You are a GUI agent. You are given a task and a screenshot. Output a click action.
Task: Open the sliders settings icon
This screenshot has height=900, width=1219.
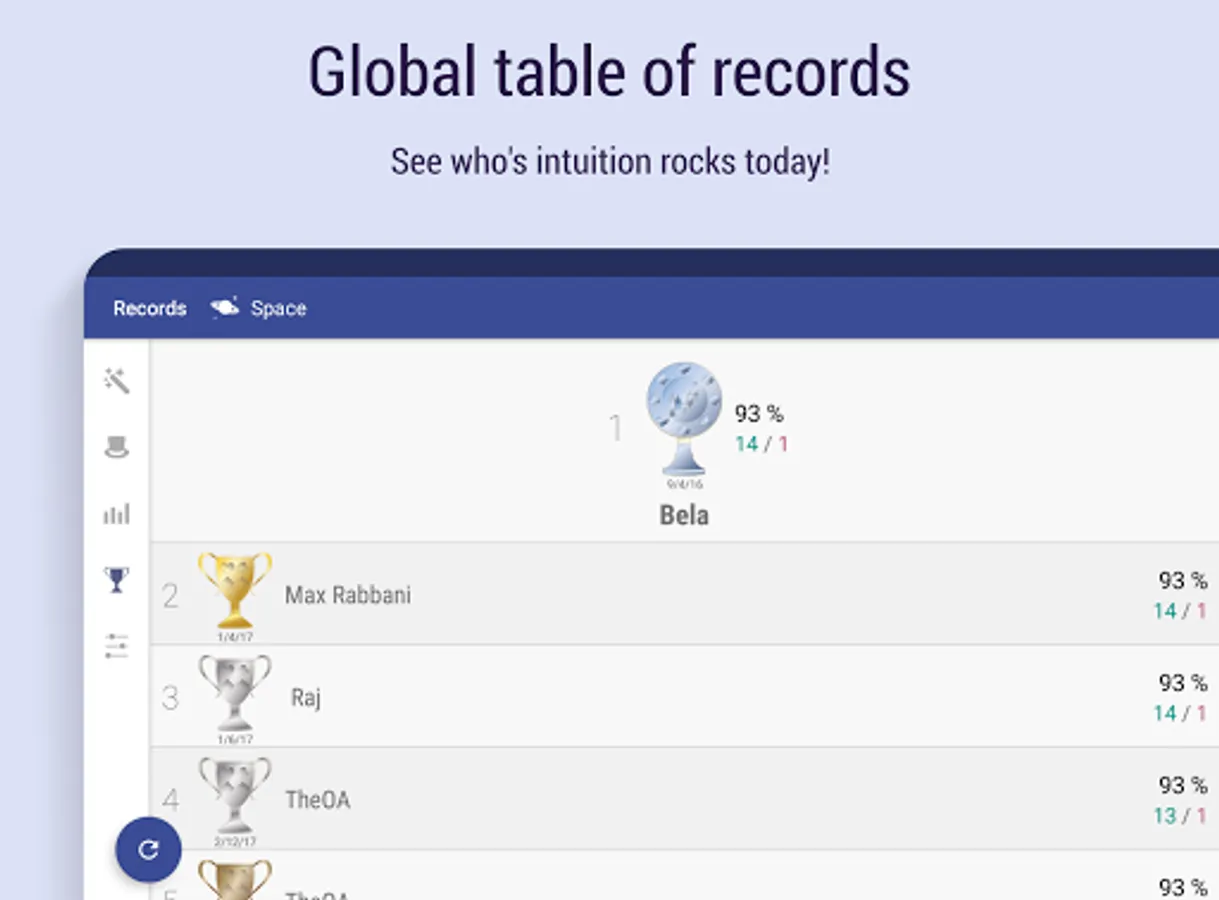[x=117, y=646]
